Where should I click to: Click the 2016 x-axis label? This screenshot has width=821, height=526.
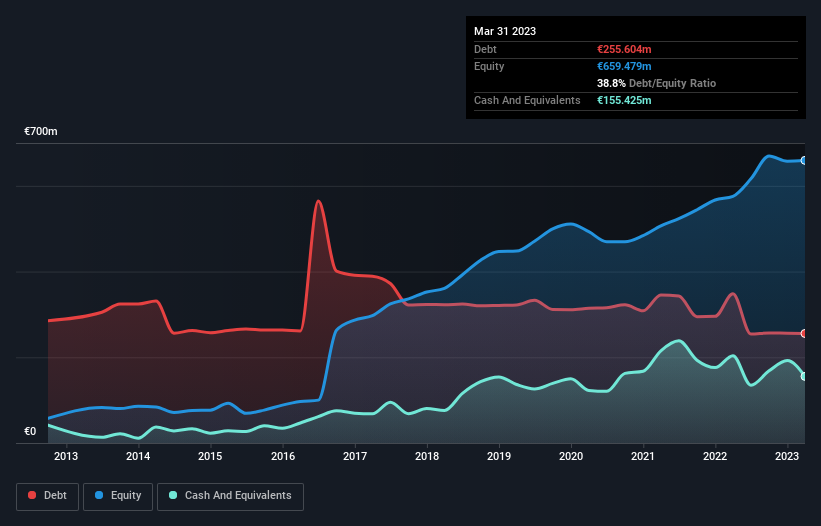coord(283,456)
